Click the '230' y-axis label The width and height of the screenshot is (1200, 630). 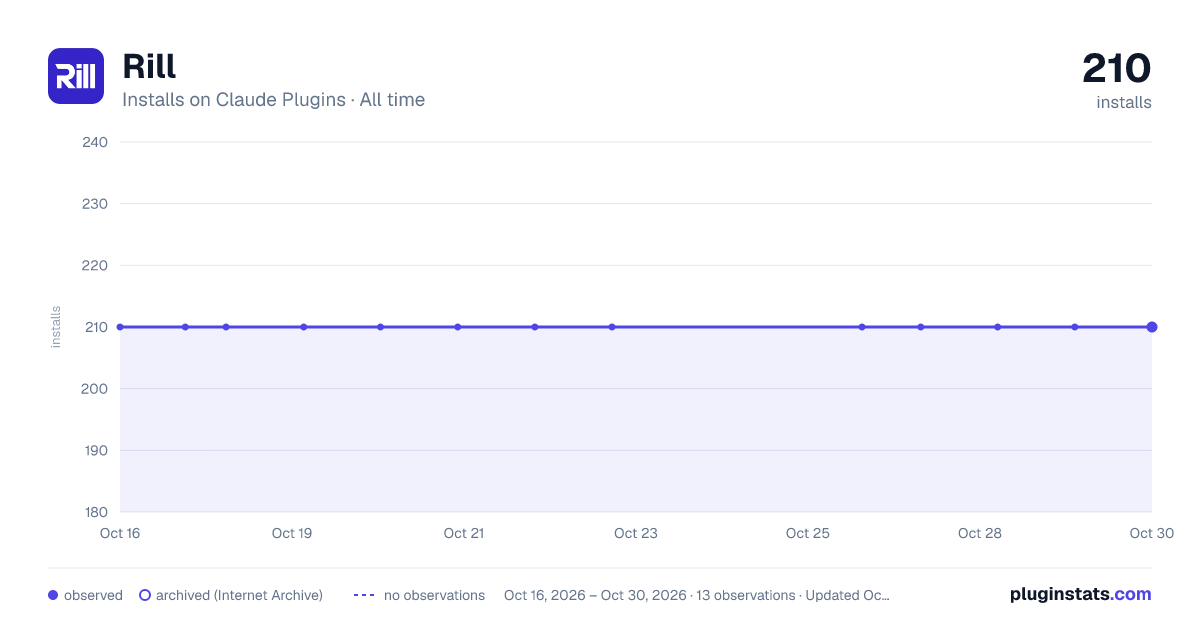pyautogui.click(x=95, y=204)
